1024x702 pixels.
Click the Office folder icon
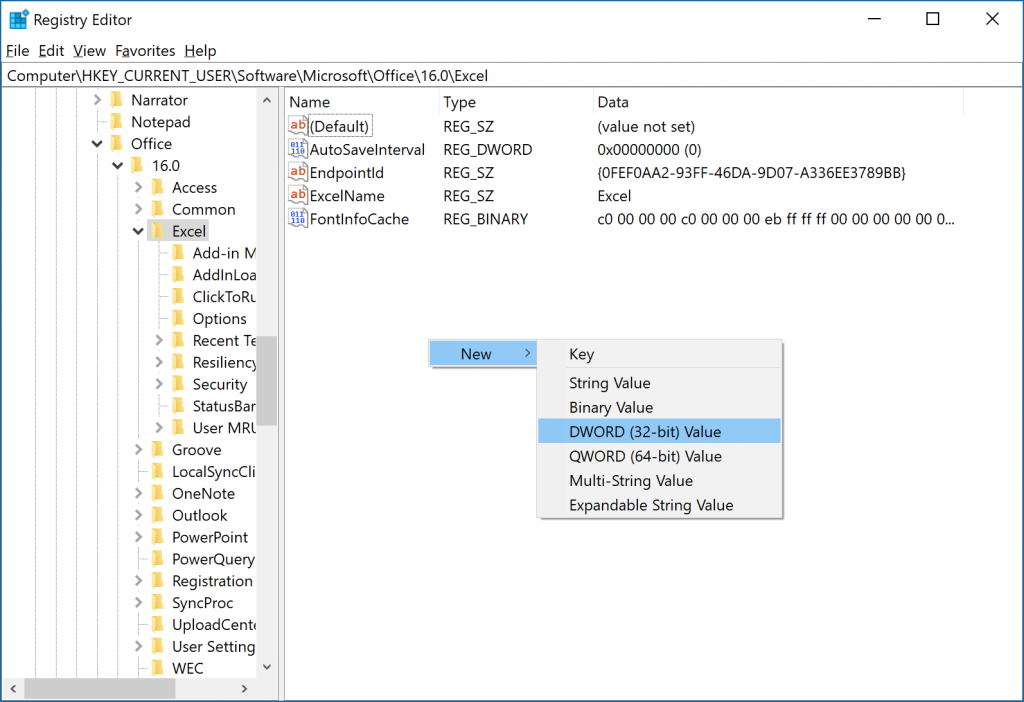click(x=117, y=143)
